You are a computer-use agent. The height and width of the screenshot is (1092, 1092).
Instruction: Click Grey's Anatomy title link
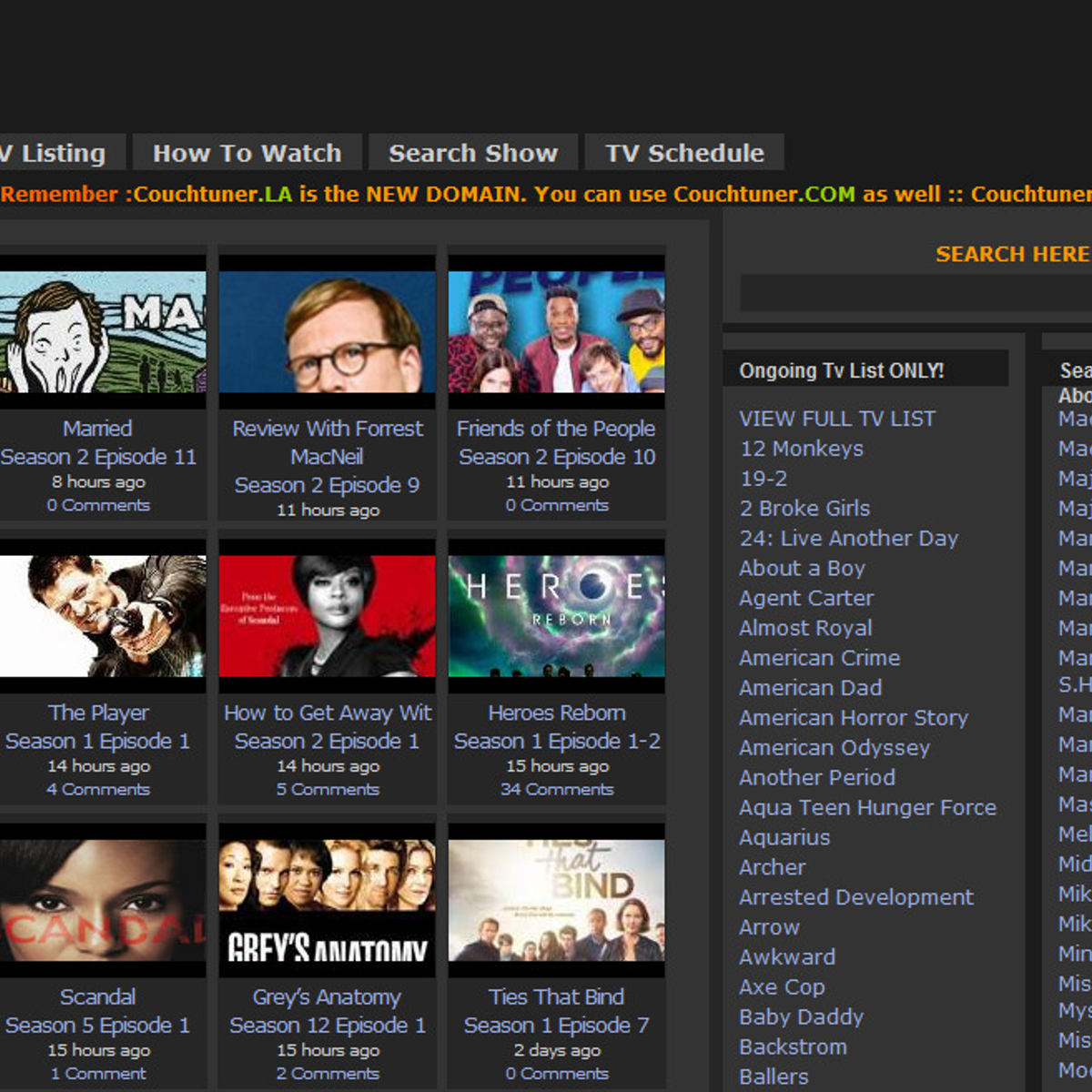(x=327, y=997)
